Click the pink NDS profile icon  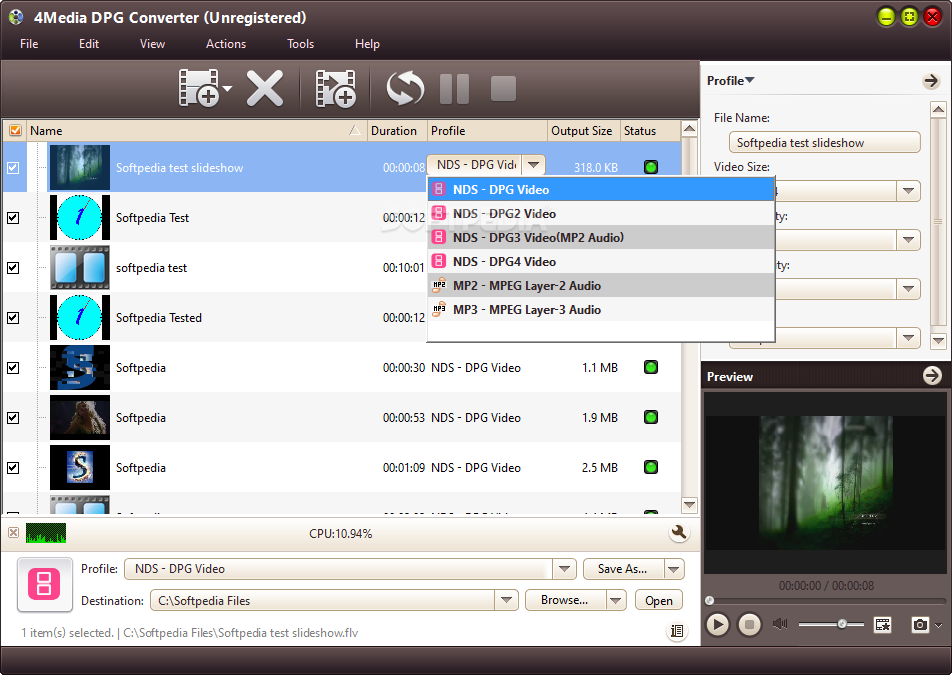pos(44,584)
